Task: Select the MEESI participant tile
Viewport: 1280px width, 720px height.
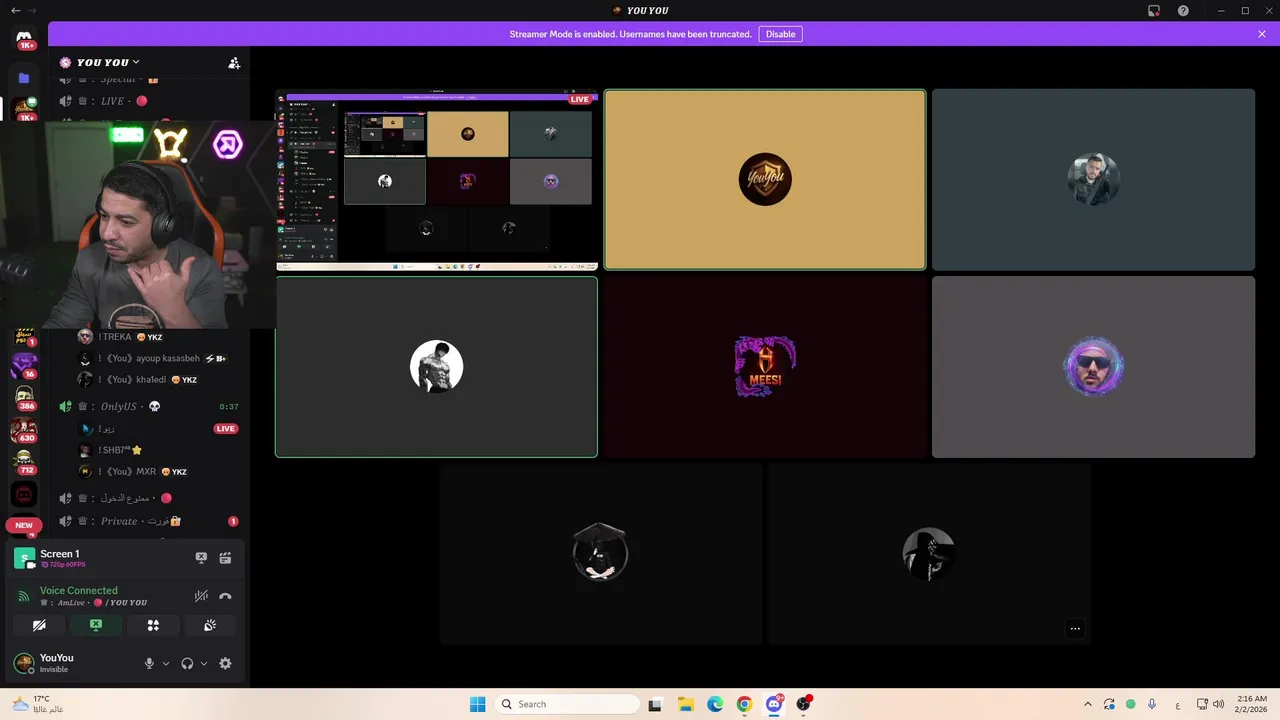Action: coord(765,367)
